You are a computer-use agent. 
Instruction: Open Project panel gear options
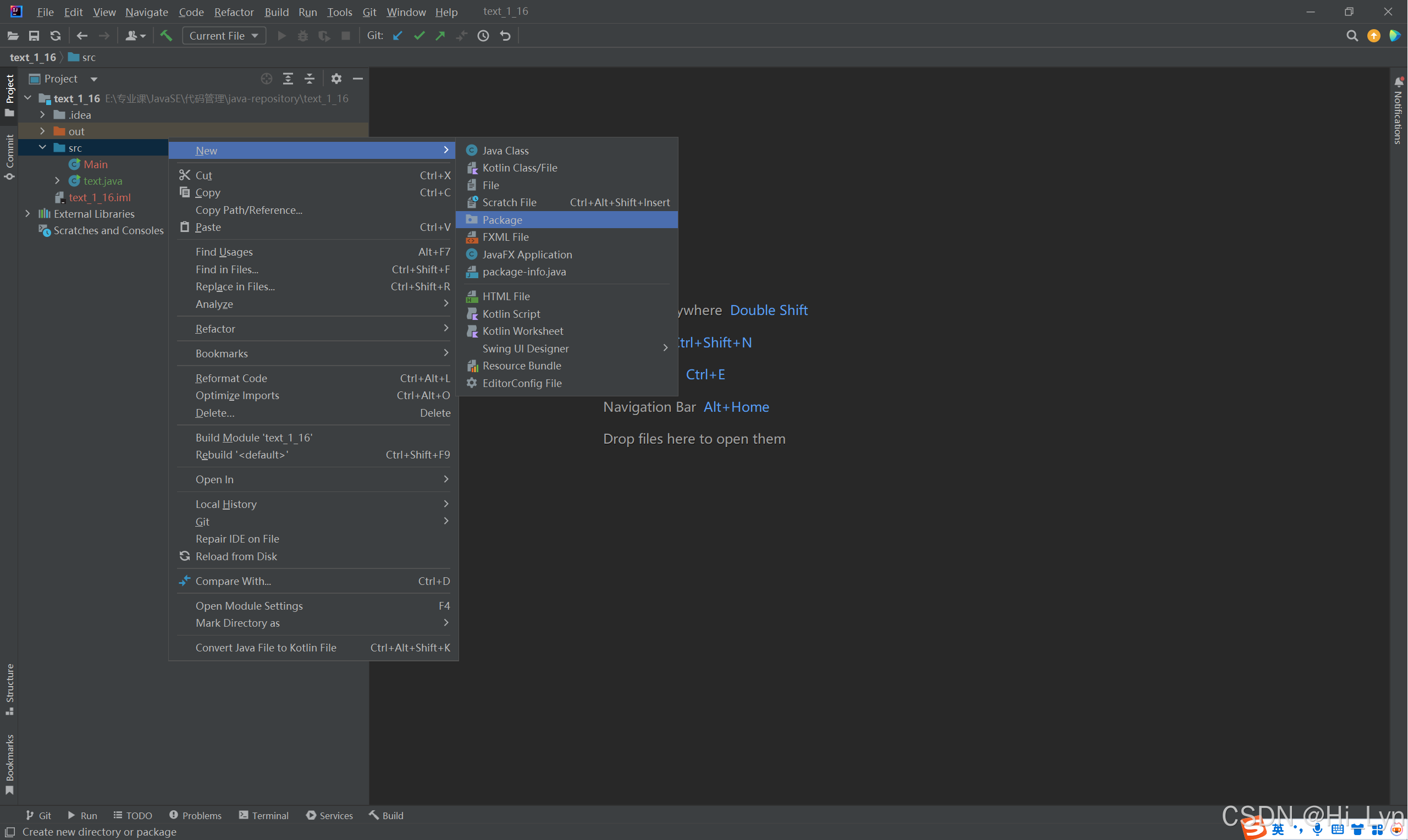point(336,79)
